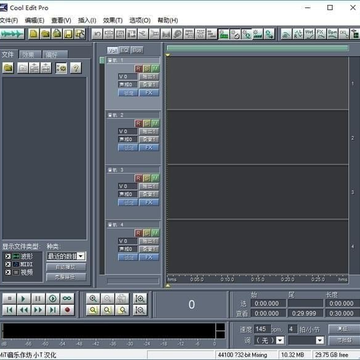Click the rewind transport button

pyautogui.click(x=23, y=310)
